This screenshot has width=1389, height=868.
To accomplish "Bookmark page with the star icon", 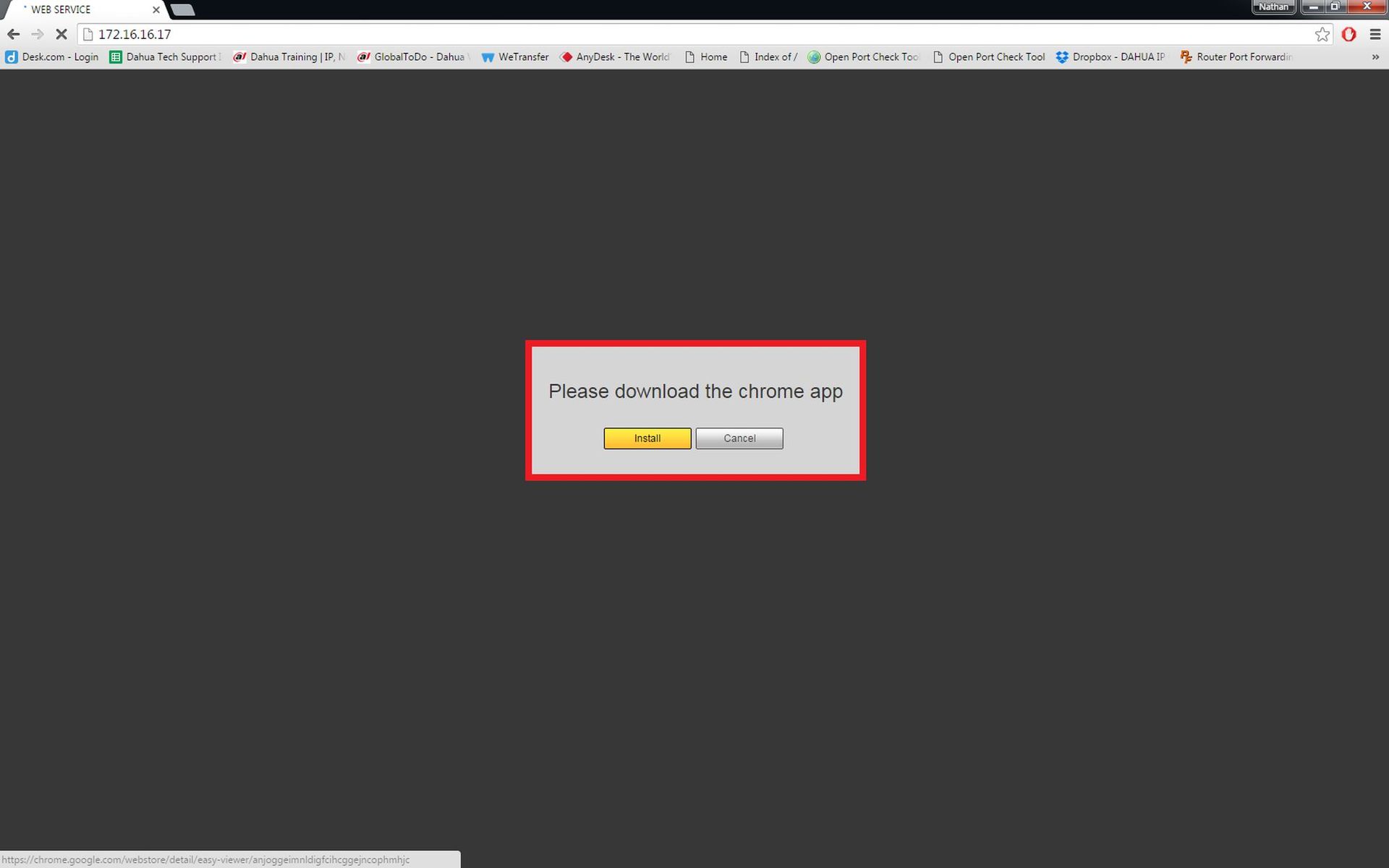I will click(1322, 34).
